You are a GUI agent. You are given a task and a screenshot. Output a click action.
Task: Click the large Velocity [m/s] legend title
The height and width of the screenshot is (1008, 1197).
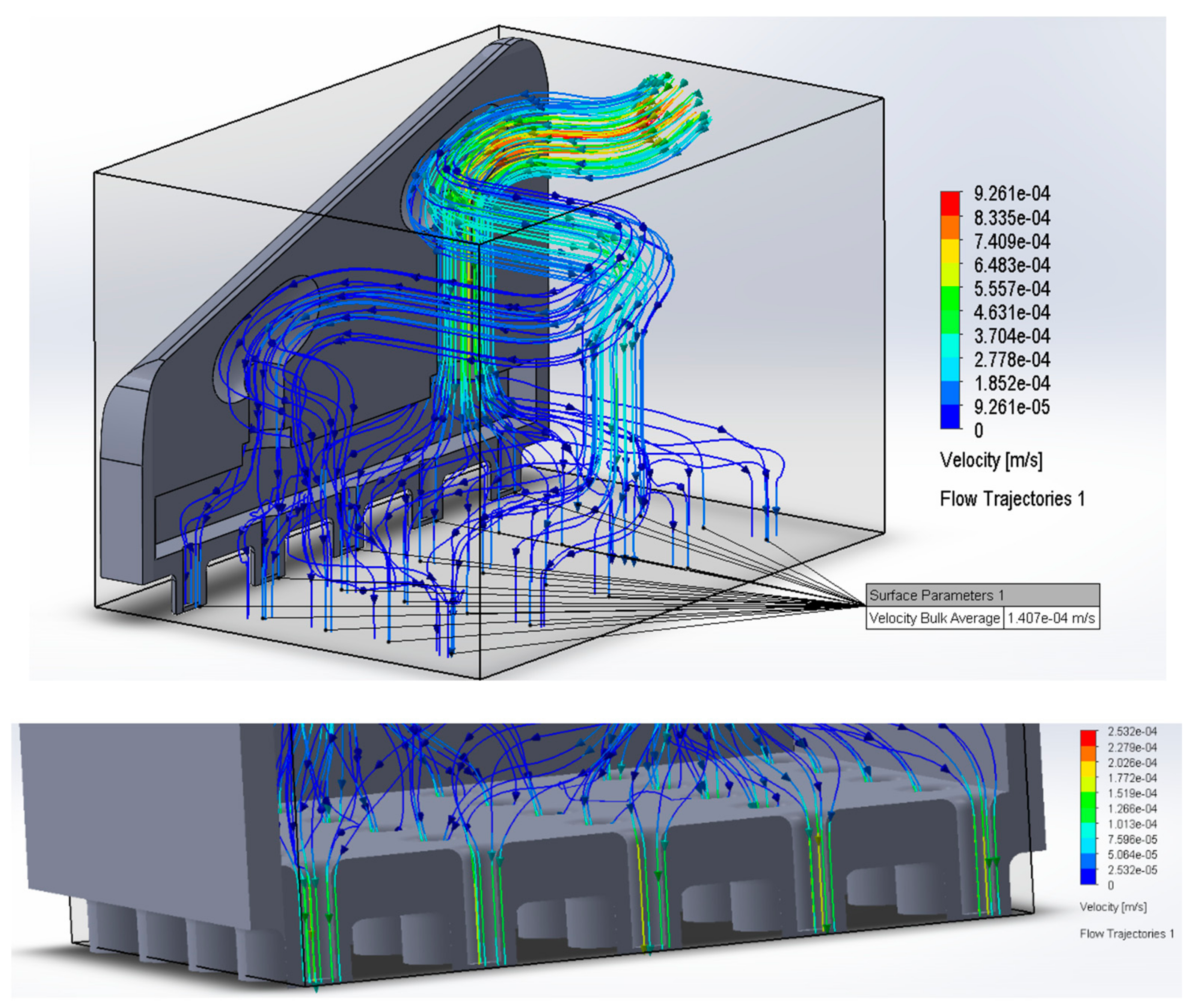[x=991, y=460]
